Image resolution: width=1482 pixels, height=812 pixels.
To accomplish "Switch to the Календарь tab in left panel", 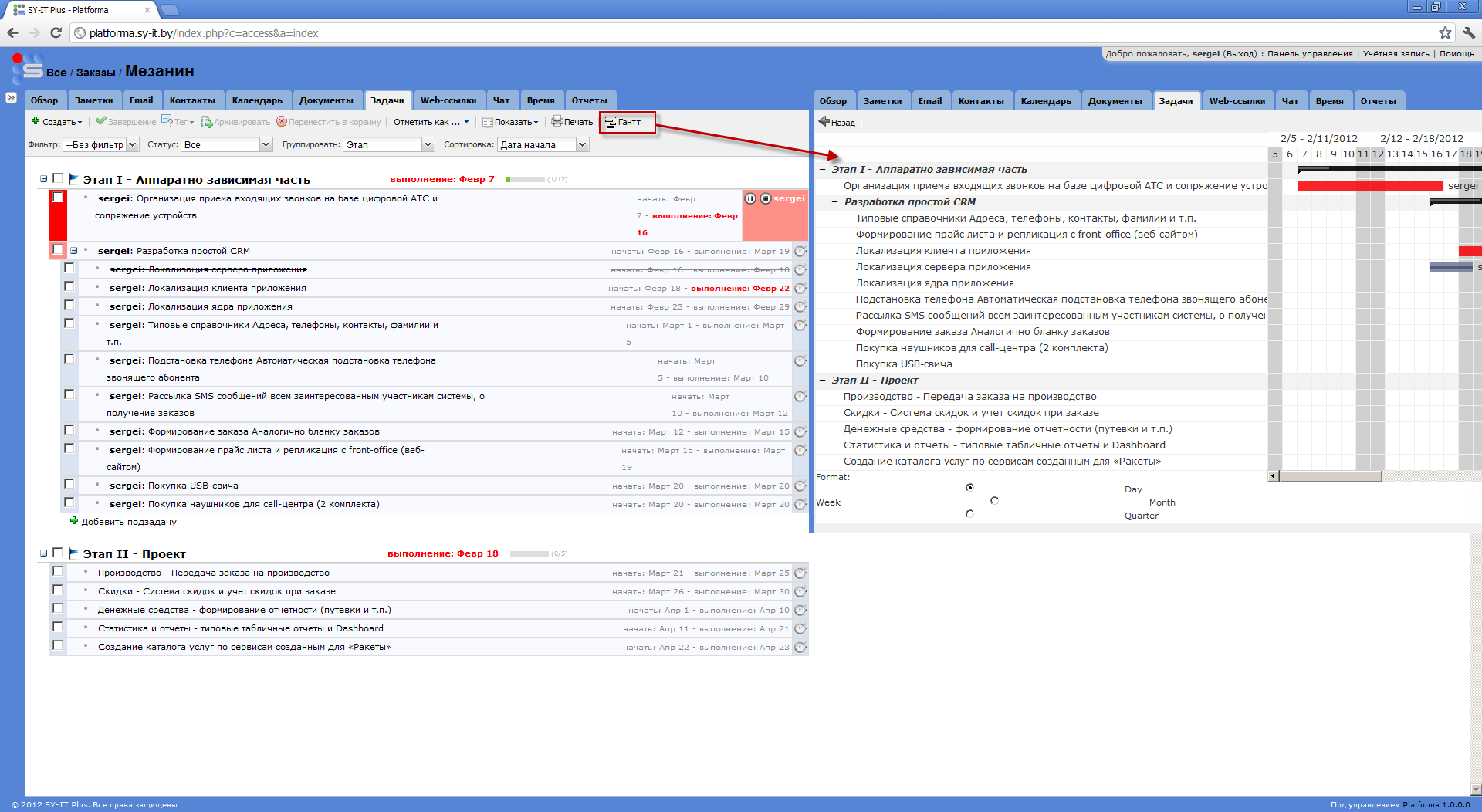I will [257, 100].
